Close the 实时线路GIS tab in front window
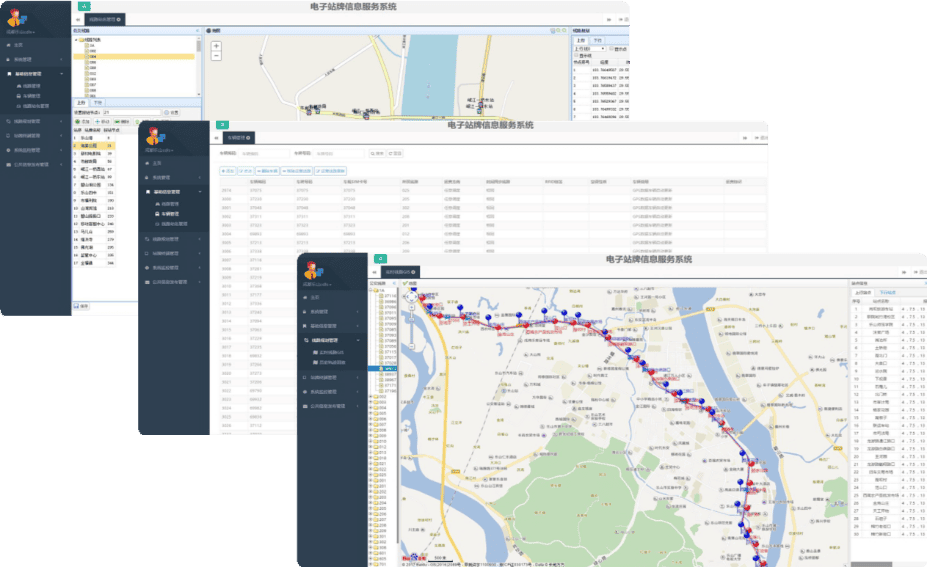 pos(413,272)
